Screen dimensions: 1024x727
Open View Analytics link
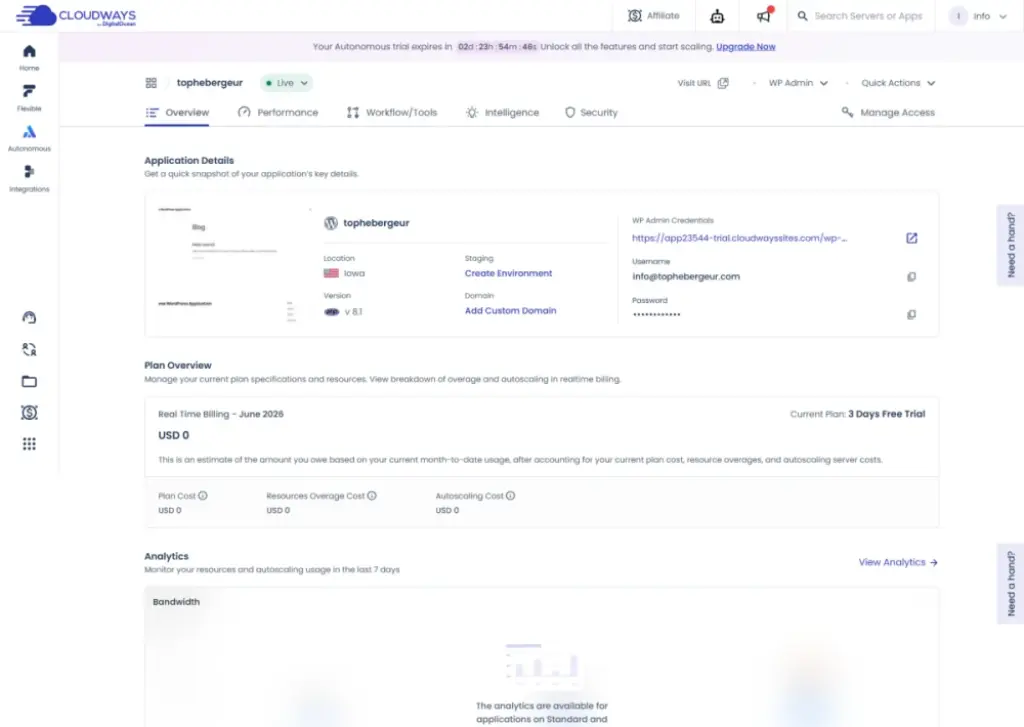898,562
